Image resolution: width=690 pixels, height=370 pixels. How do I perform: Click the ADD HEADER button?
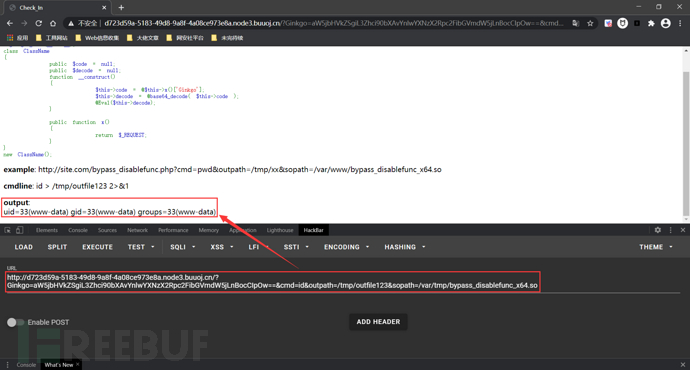(378, 322)
